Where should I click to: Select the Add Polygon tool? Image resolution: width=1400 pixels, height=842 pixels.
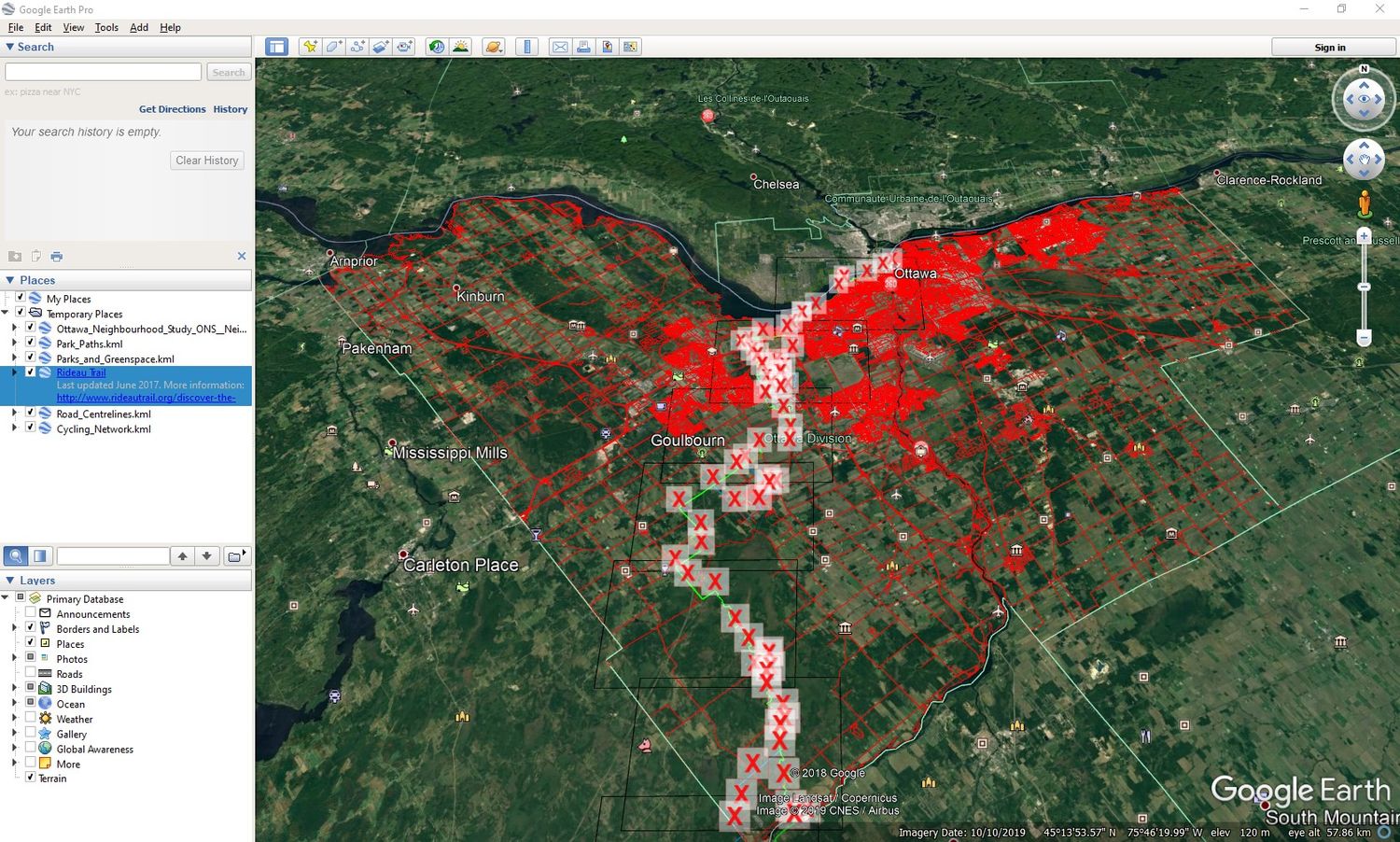click(x=333, y=47)
